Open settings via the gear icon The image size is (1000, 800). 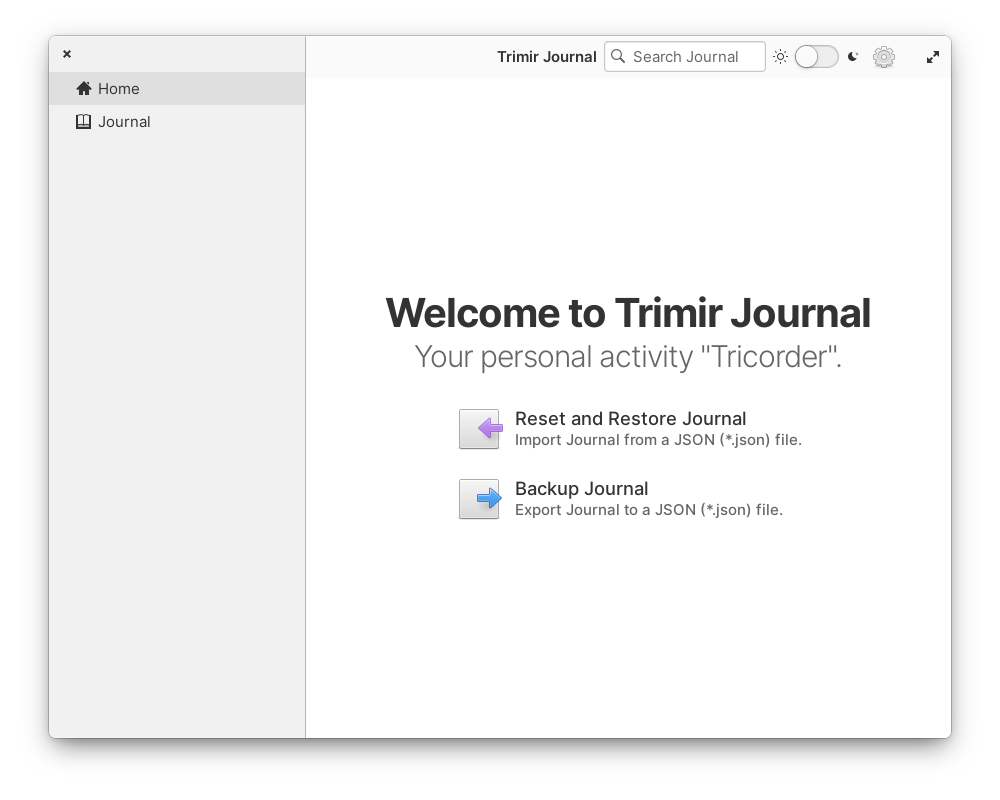pos(884,57)
